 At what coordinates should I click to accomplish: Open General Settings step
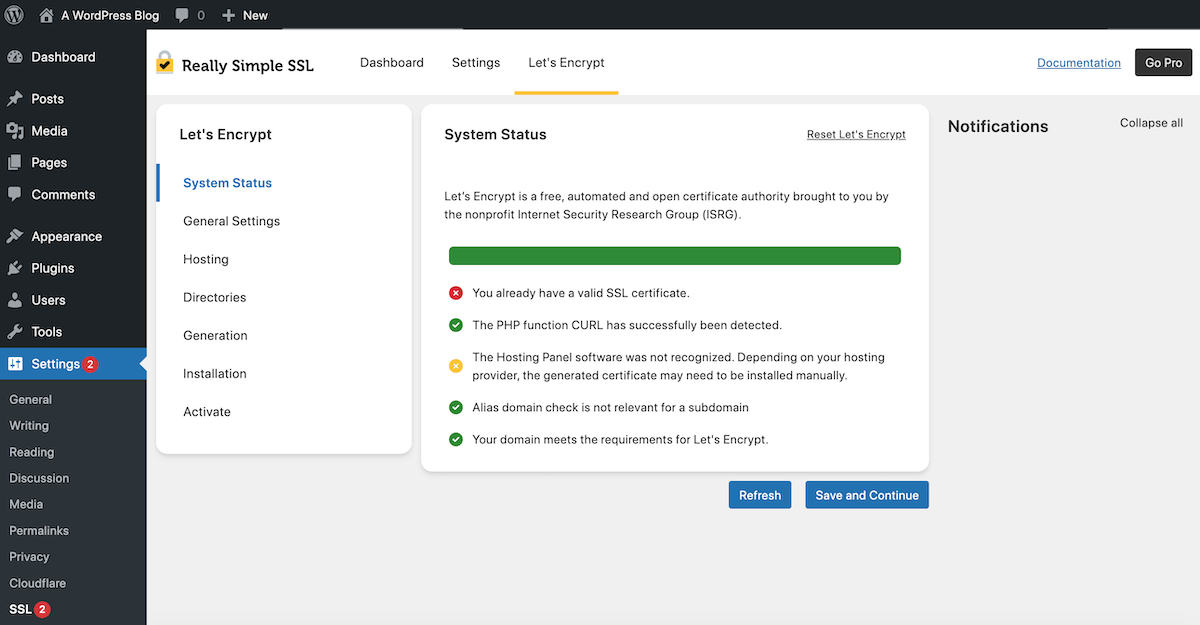[x=232, y=221]
